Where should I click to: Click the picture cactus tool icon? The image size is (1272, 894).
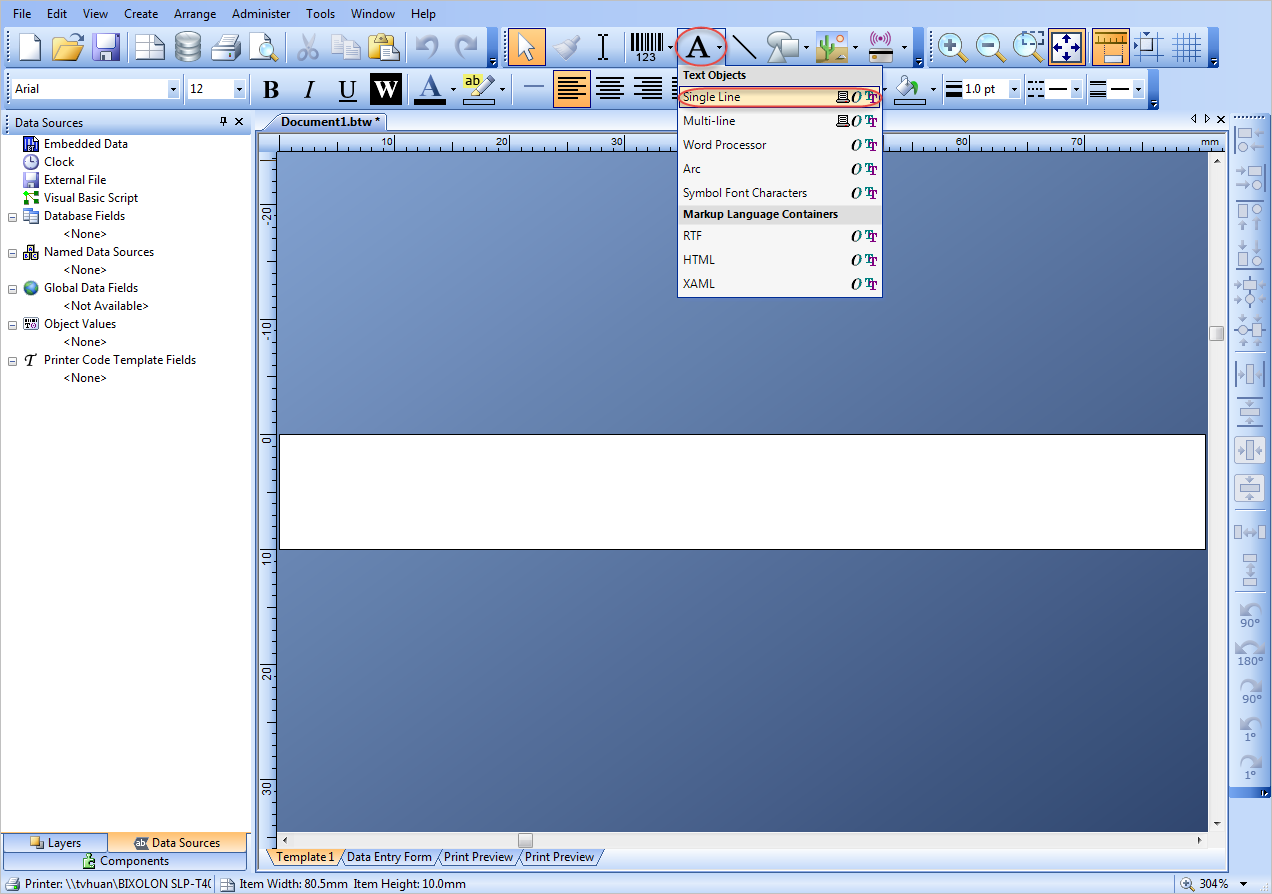pyautogui.click(x=832, y=47)
